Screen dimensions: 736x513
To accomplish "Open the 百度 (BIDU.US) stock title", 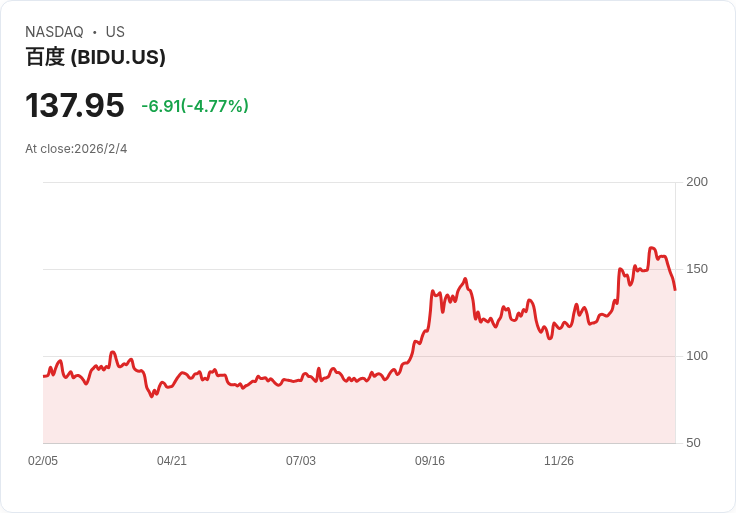I will [95, 57].
